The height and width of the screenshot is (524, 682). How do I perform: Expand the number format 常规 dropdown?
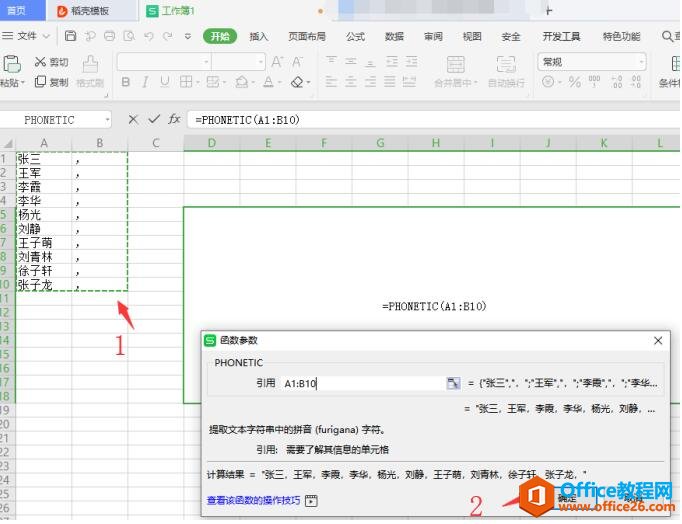click(641, 62)
